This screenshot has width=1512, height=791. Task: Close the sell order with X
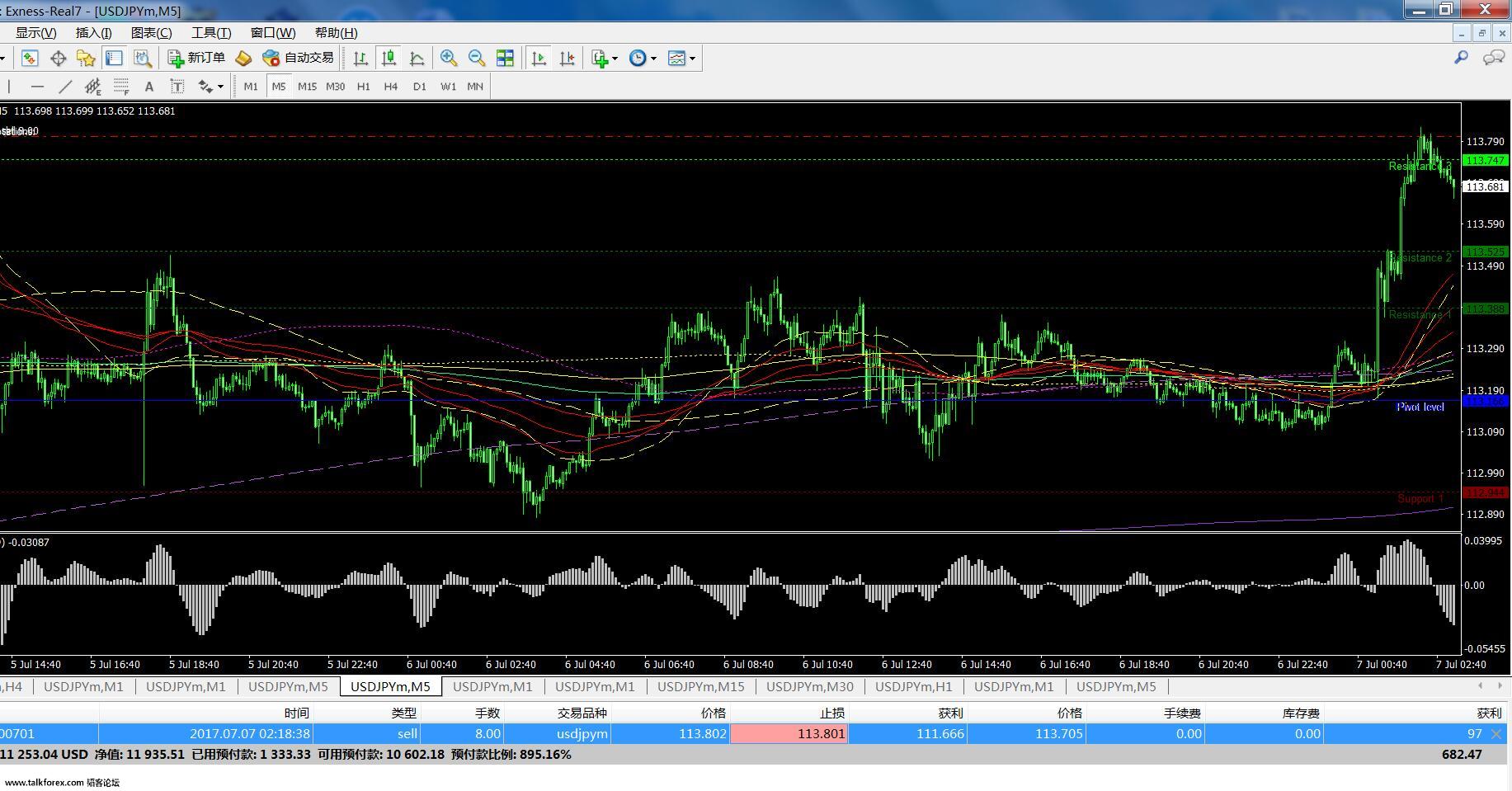click(x=1496, y=733)
